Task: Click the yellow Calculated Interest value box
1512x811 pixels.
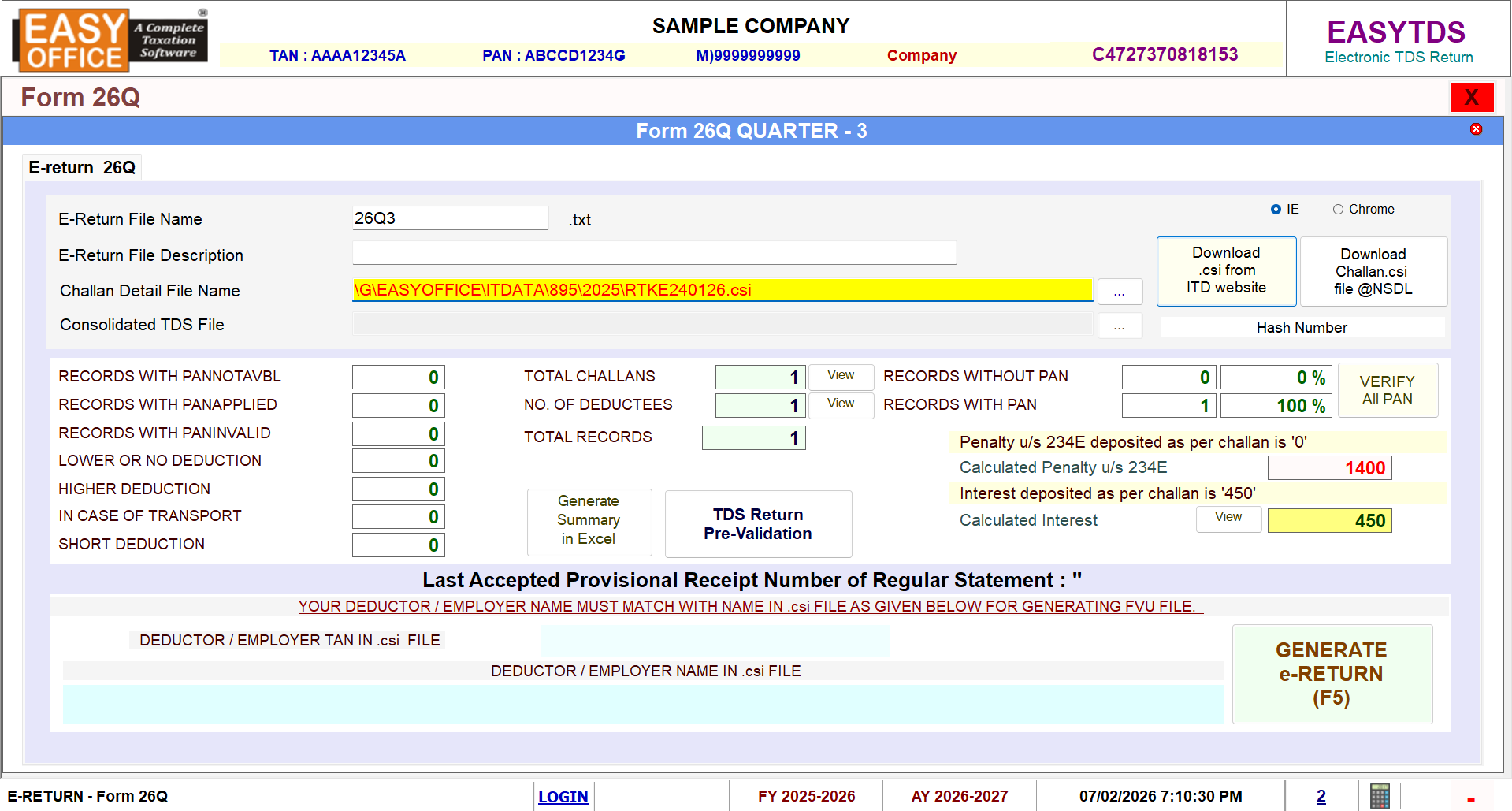Action: (x=1329, y=521)
